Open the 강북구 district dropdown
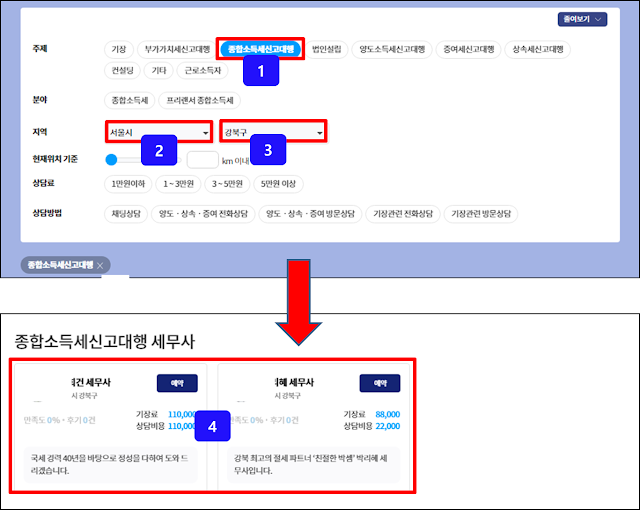640x510 pixels. point(273,131)
